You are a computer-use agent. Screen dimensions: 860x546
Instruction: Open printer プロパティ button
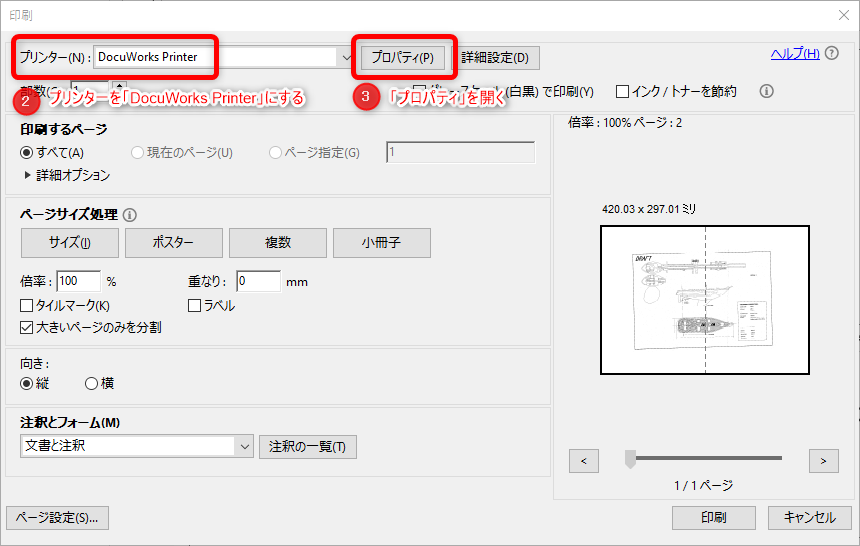[x=402, y=57]
